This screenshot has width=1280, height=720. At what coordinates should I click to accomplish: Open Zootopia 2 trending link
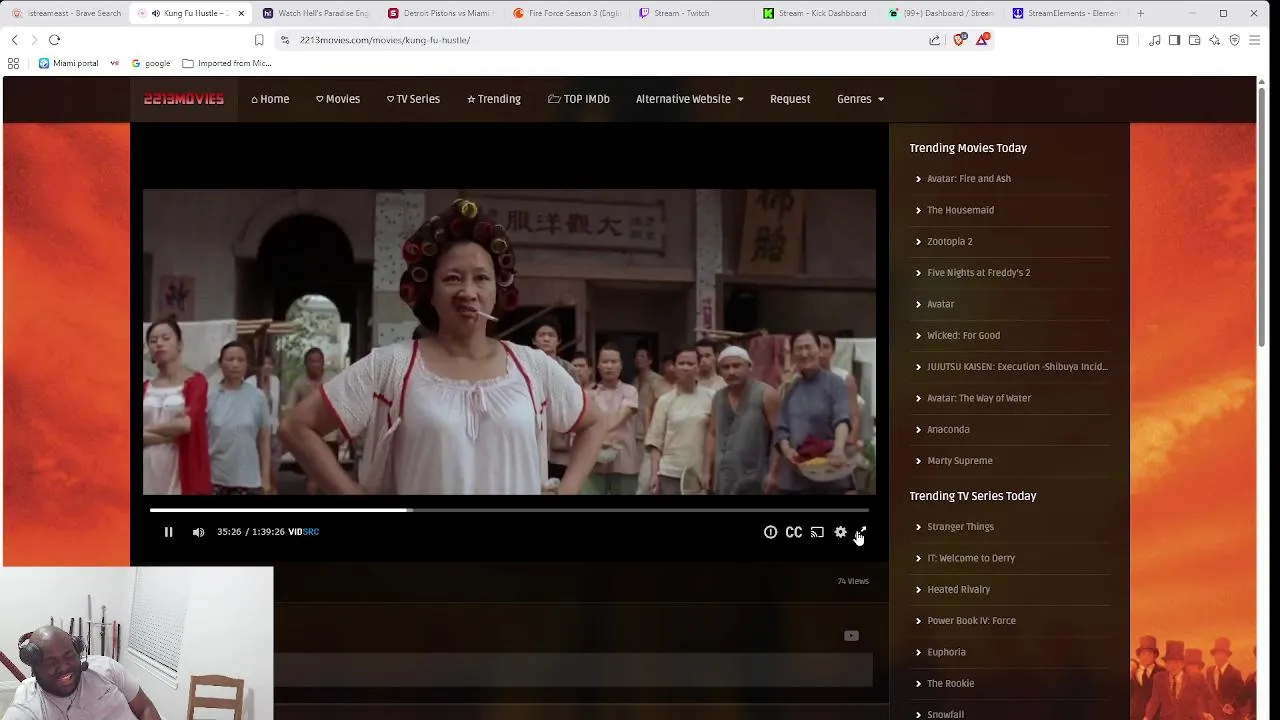point(949,241)
